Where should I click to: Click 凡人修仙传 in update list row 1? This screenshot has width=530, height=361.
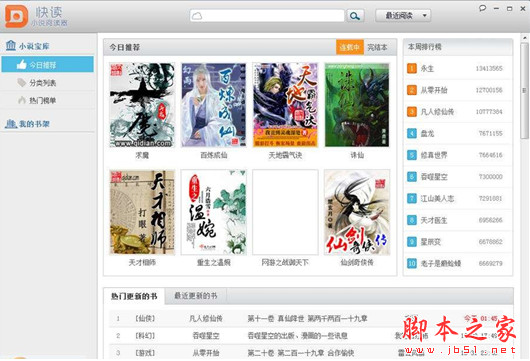pos(206,318)
